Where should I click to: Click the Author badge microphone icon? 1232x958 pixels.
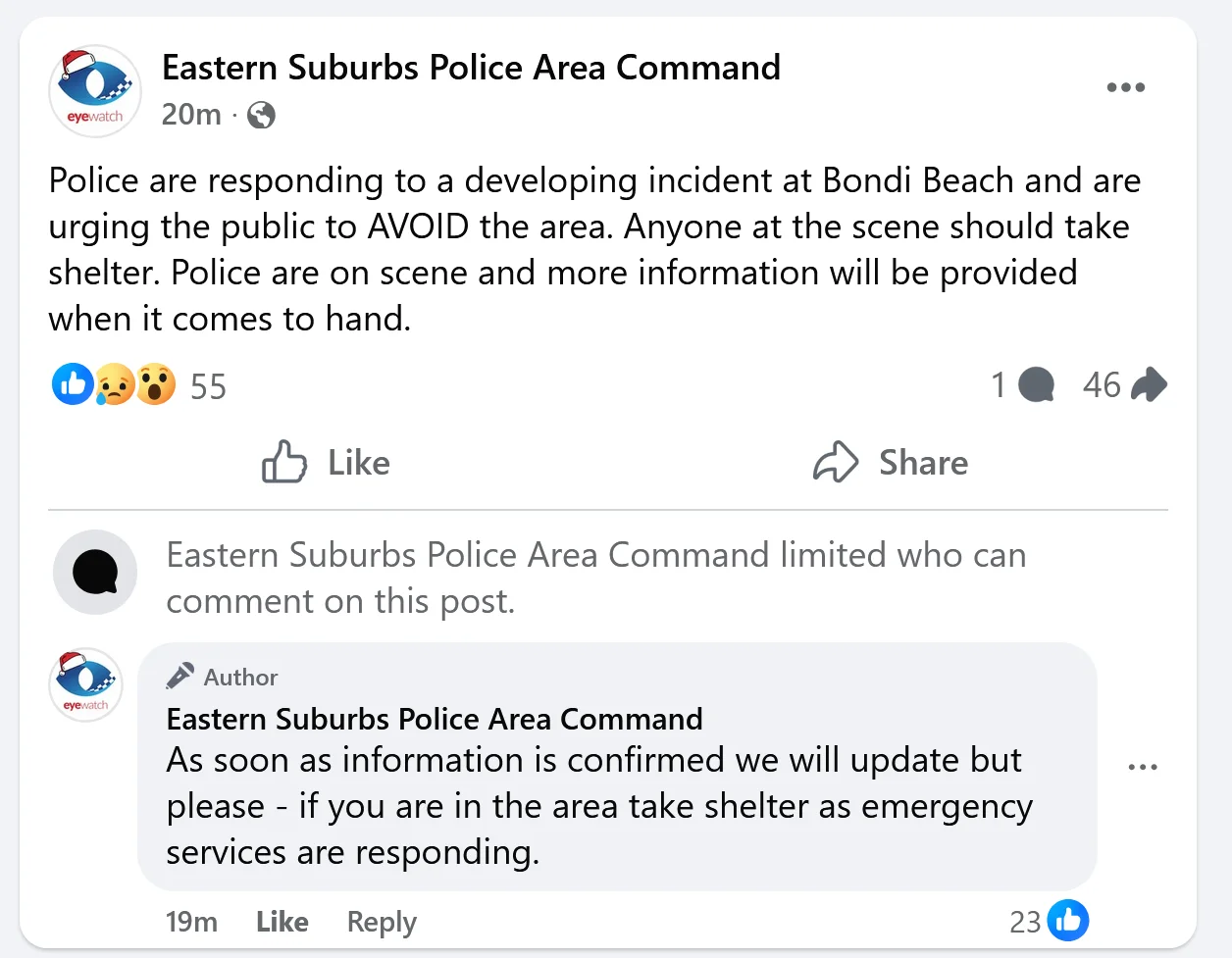click(x=180, y=677)
